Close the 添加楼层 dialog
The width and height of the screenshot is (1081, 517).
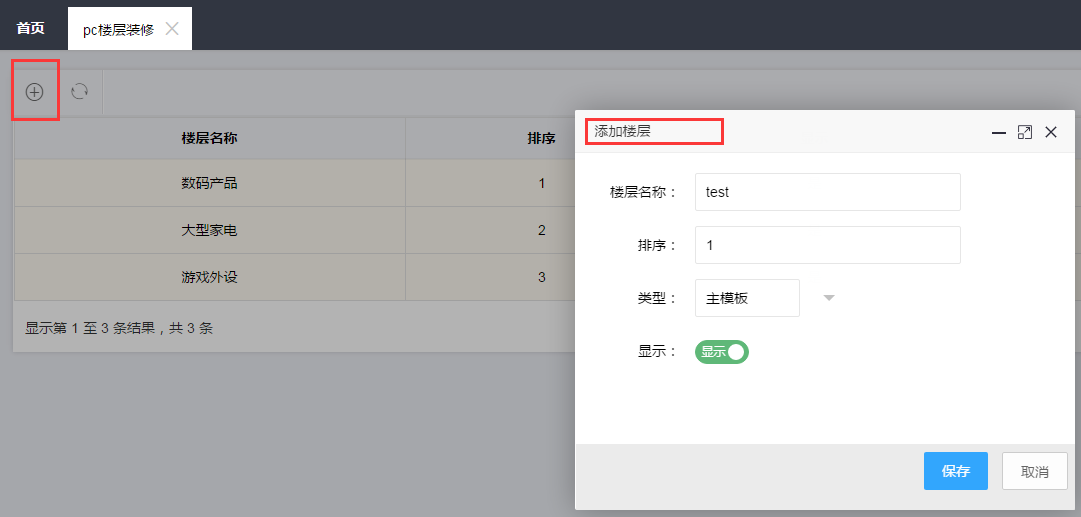coord(1051,132)
